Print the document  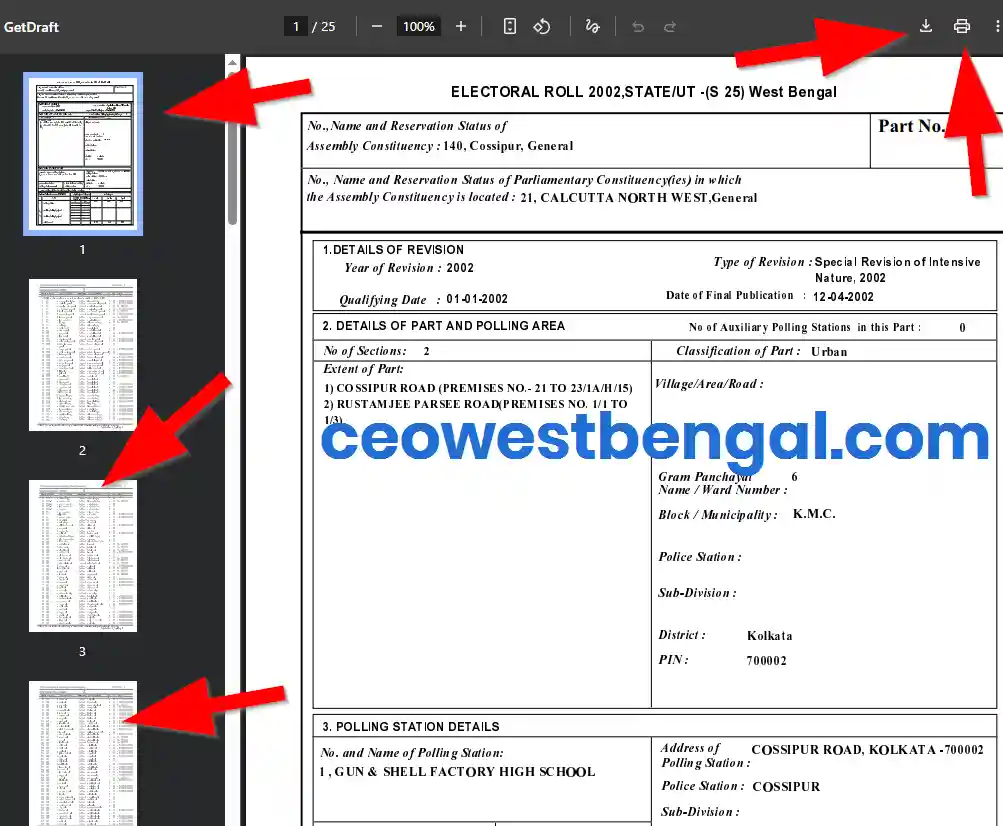(x=961, y=26)
